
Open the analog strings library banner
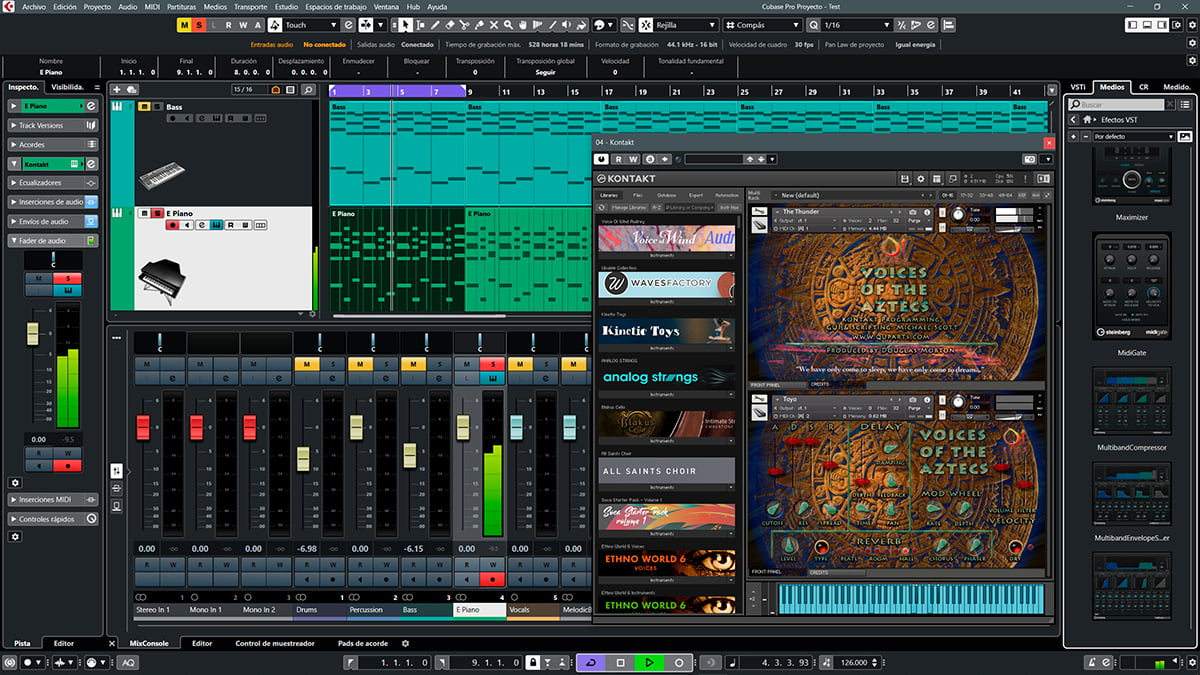[667, 378]
